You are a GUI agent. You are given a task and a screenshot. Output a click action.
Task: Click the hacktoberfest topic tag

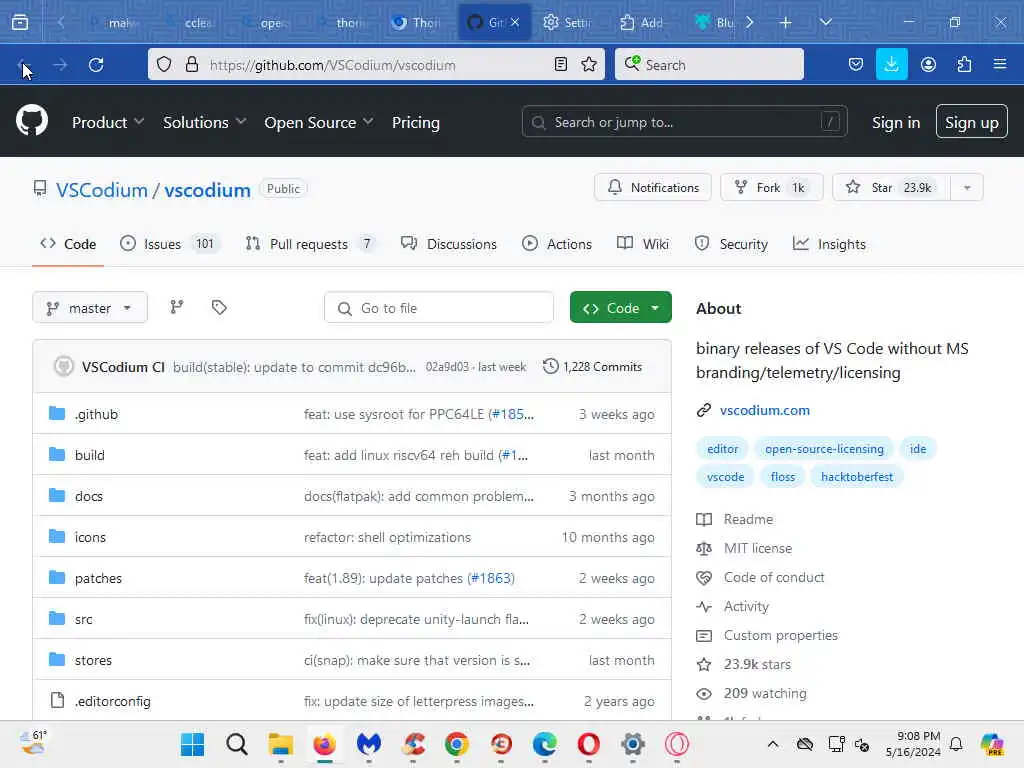[x=856, y=477]
